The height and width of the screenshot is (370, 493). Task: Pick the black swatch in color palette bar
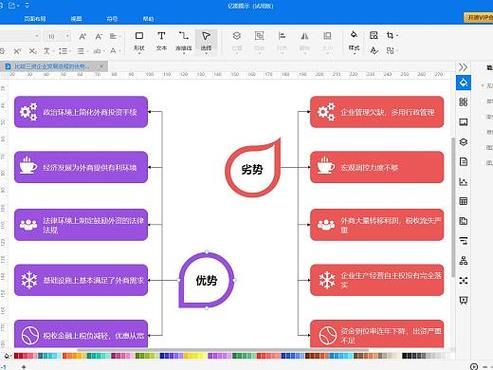[404, 356]
